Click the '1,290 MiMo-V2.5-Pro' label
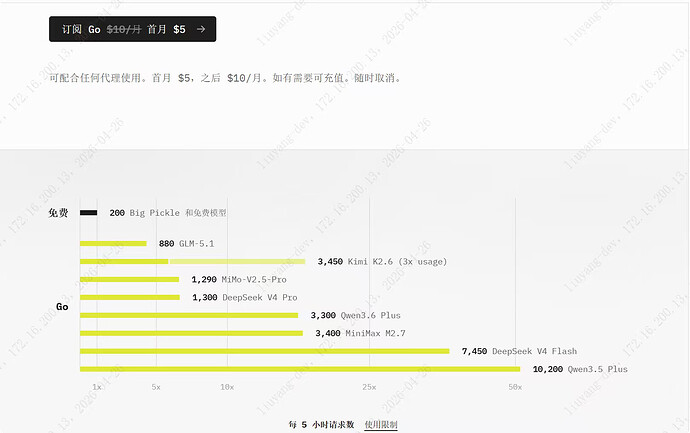 click(x=239, y=279)
